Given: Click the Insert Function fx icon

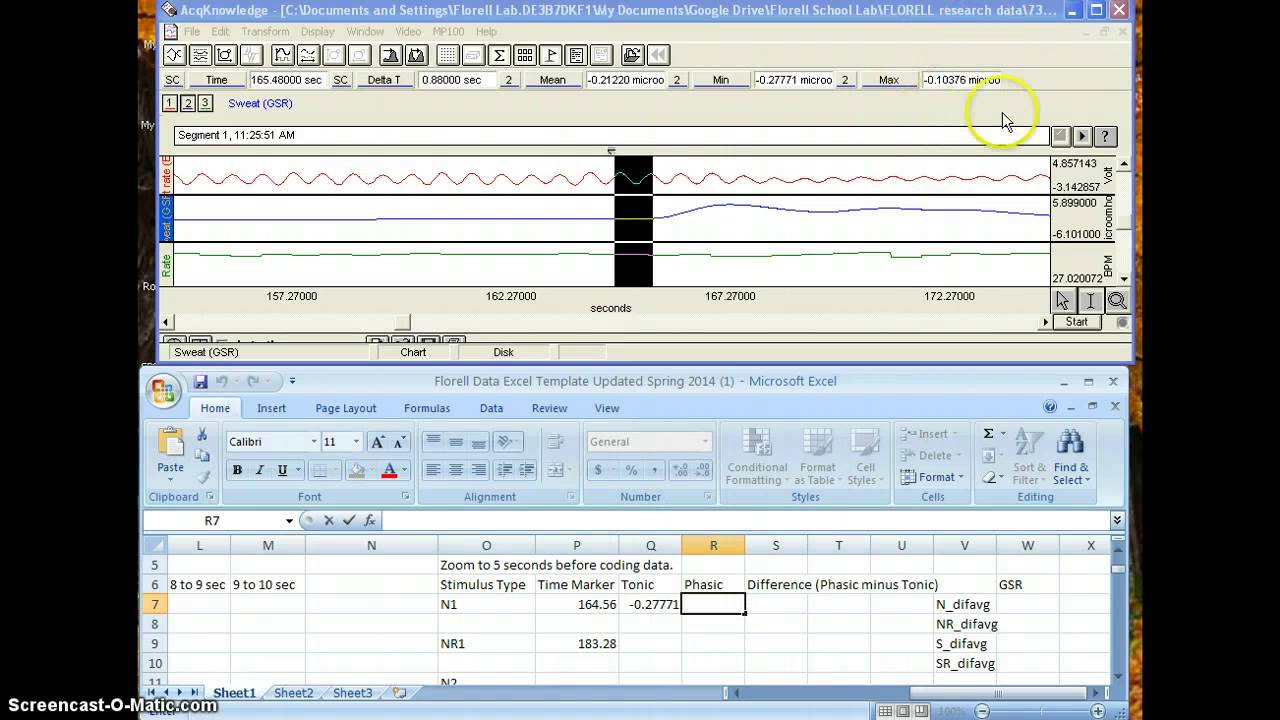Looking at the screenshot, I should pyautogui.click(x=370, y=520).
